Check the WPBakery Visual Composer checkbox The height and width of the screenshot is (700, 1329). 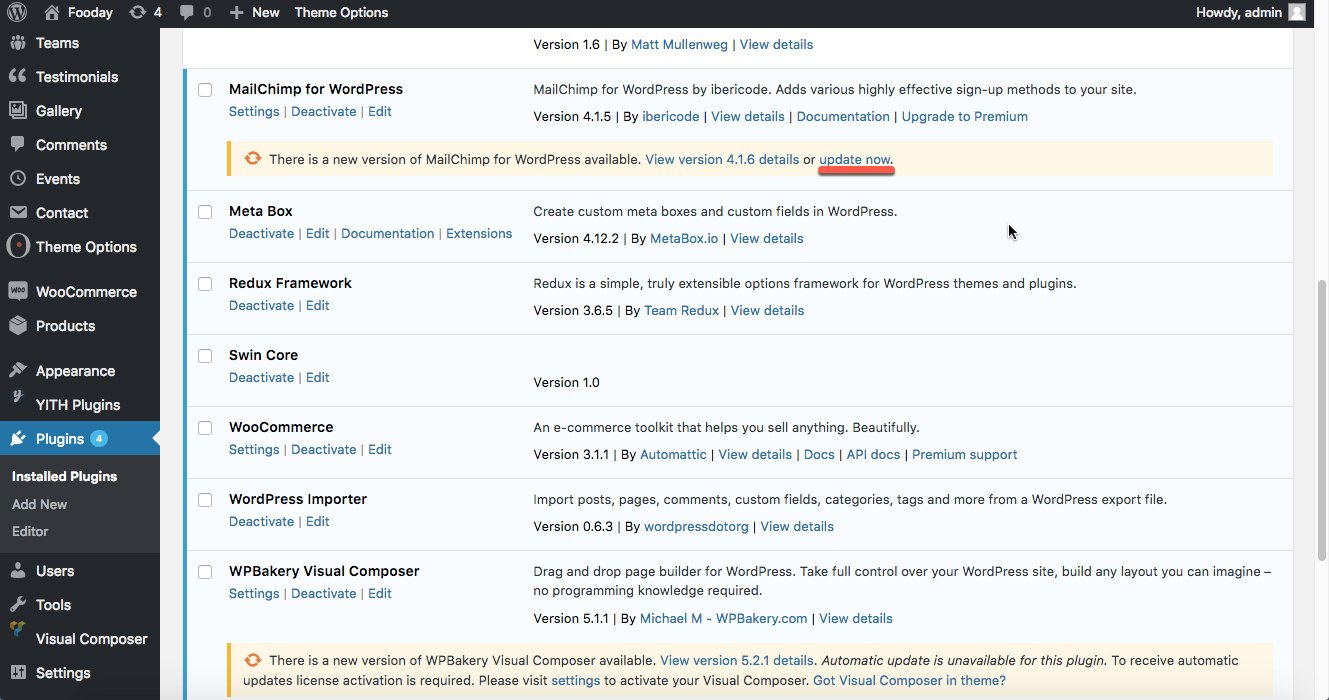[x=205, y=572]
